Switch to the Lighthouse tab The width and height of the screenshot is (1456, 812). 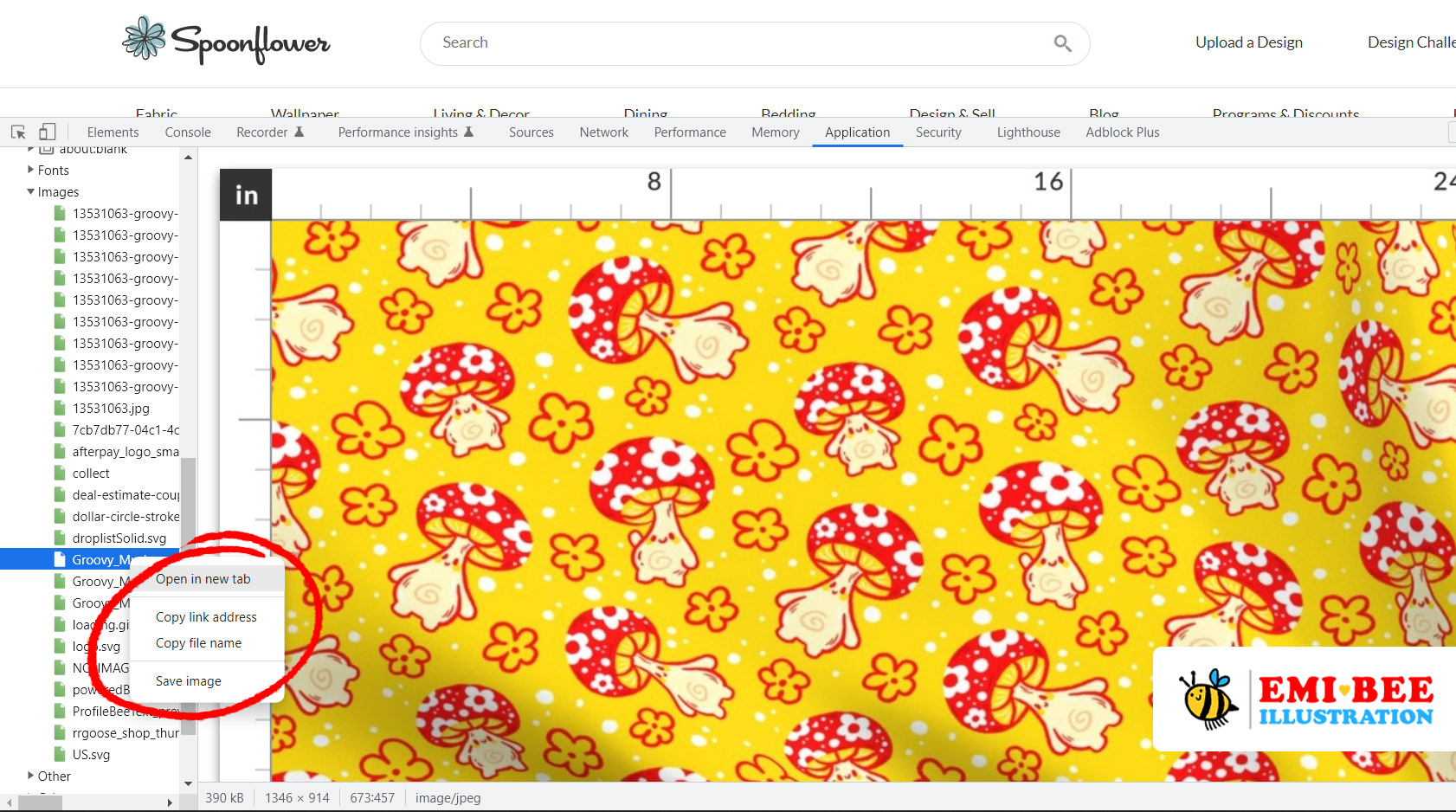pyautogui.click(x=1028, y=132)
